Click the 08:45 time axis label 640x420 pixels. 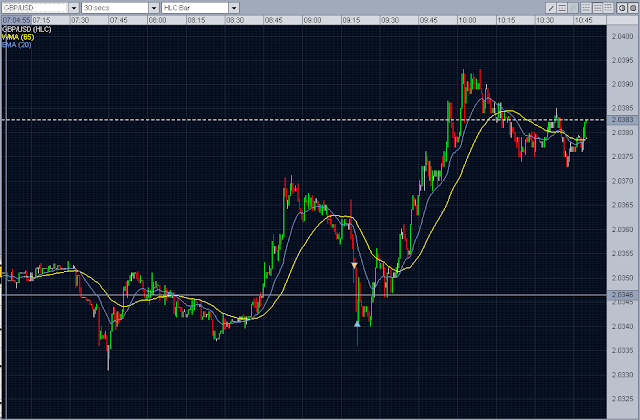(x=273, y=20)
